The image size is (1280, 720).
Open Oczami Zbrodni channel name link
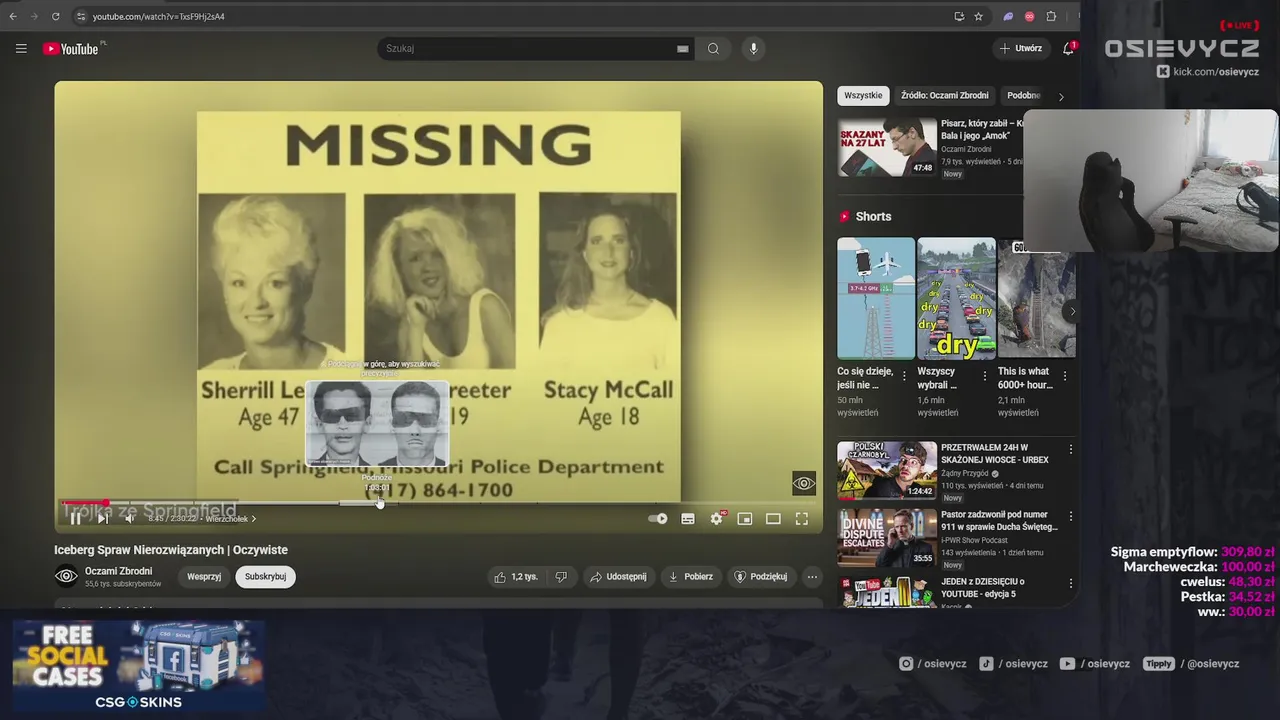118,571
